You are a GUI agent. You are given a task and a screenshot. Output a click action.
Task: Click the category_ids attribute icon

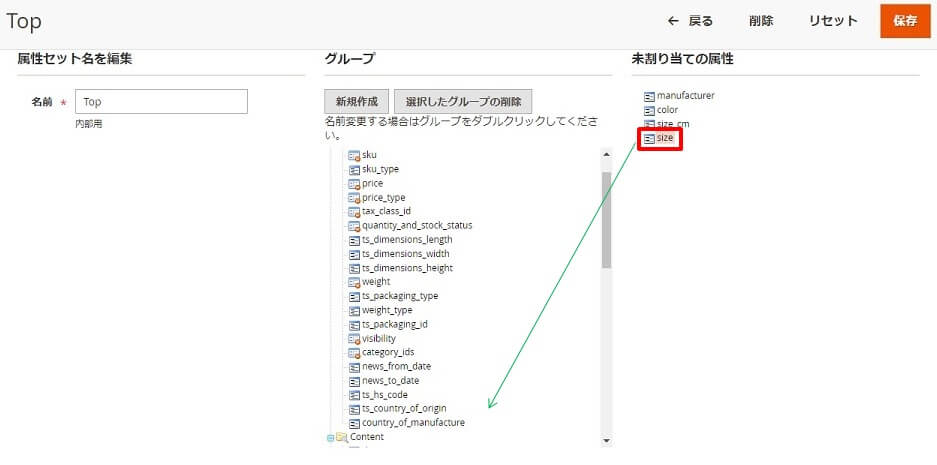354,353
